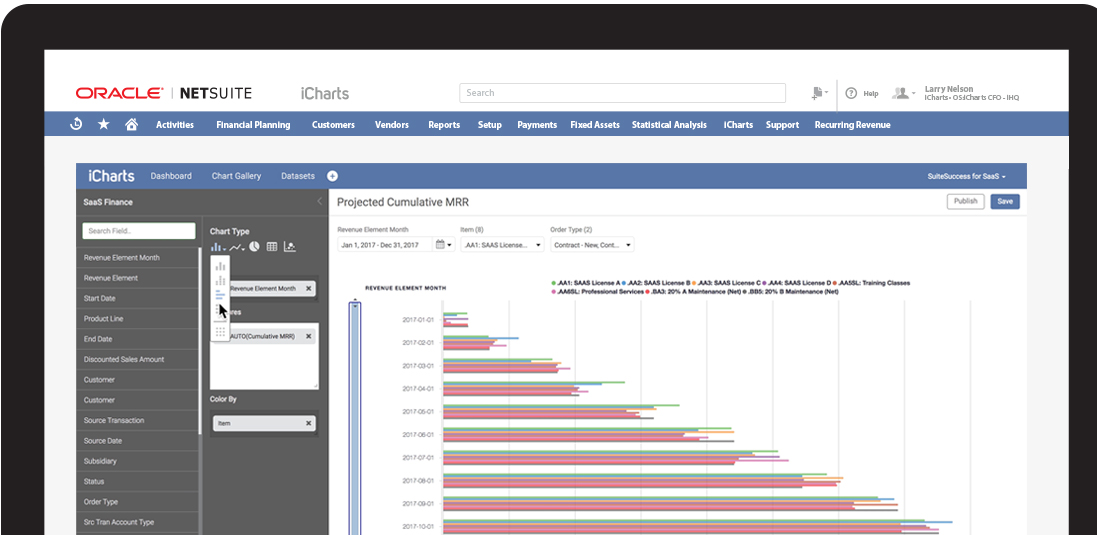Select the table chart type icon
This screenshot has width=1097, height=535.
pos(272,246)
